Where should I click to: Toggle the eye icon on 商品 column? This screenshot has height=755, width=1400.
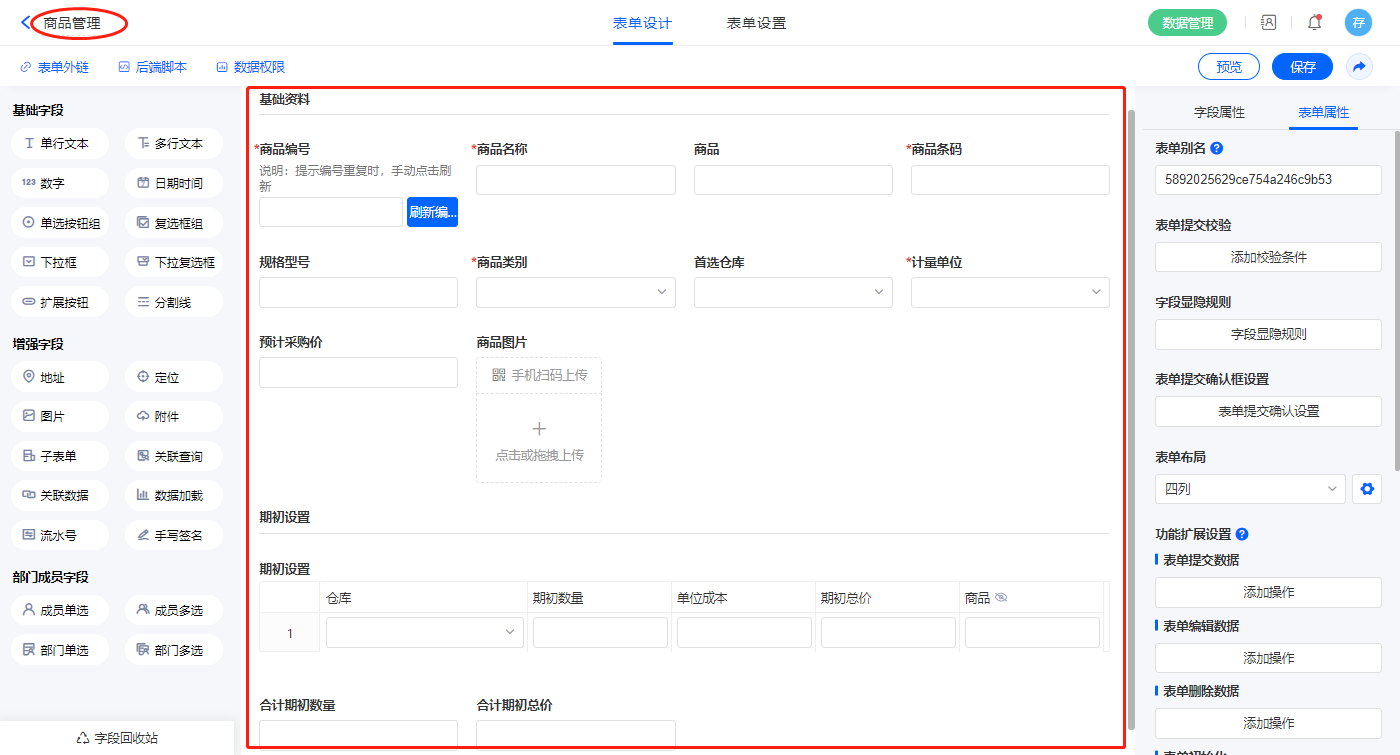click(x=1001, y=598)
